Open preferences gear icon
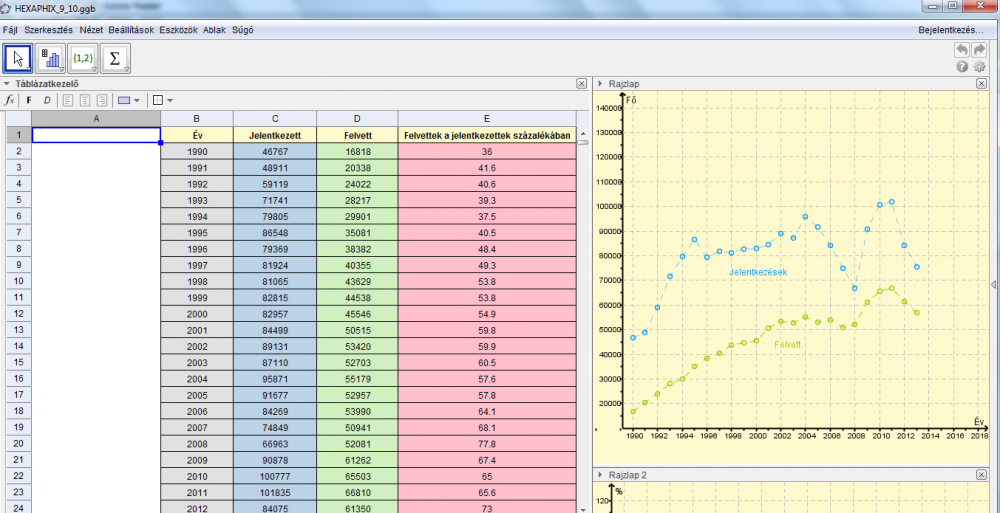Image resolution: width=1000 pixels, height=513 pixels. pos(979,66)
